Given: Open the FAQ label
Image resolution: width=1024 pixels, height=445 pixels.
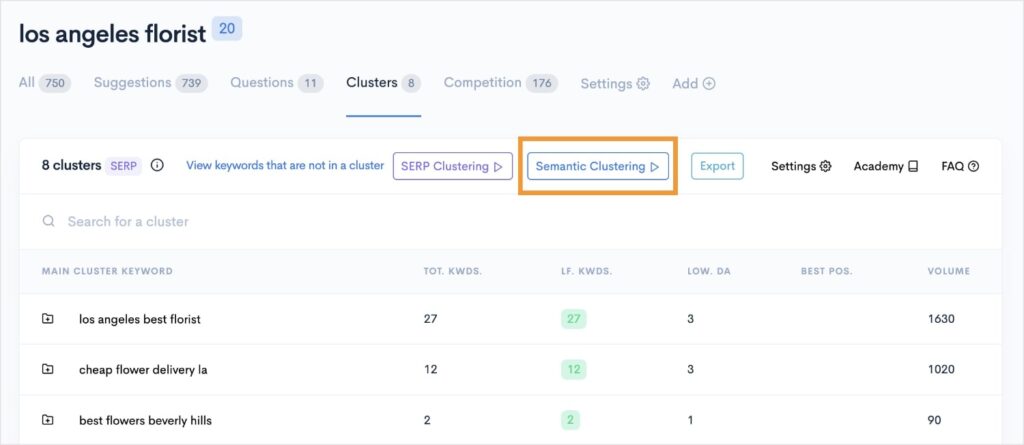Looking at the screenshot, I should [953, 166].
